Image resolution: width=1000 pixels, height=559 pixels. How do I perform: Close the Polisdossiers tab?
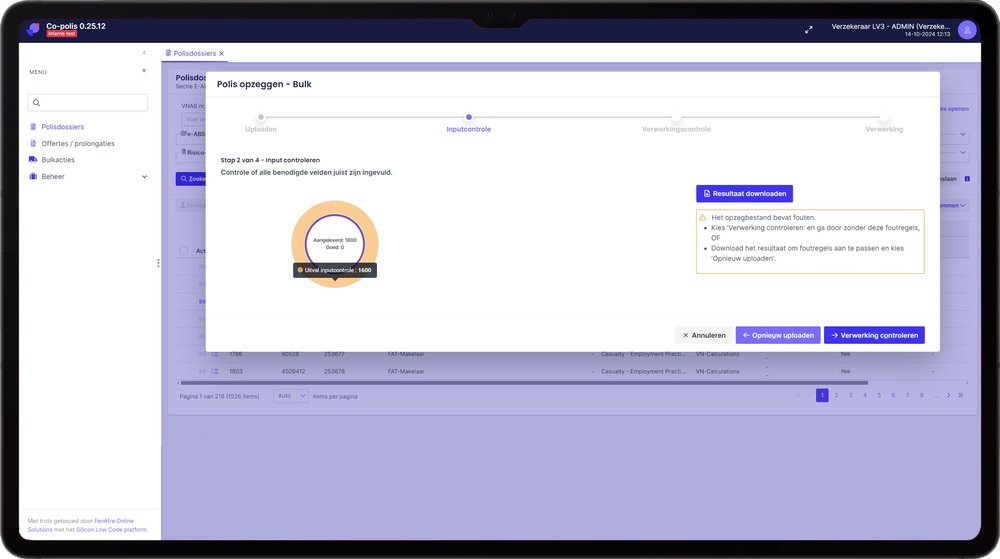(221, 54)
